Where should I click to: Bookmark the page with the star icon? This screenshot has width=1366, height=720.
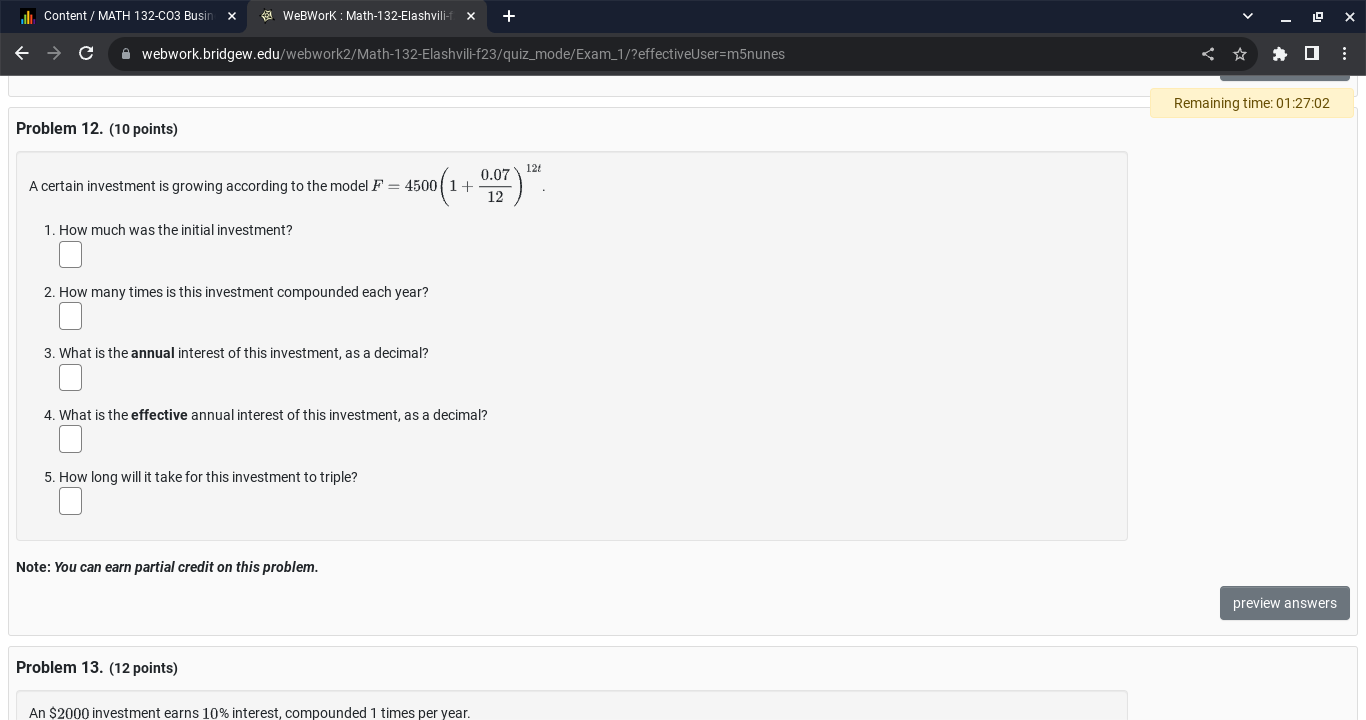(x=1240, y=54)
